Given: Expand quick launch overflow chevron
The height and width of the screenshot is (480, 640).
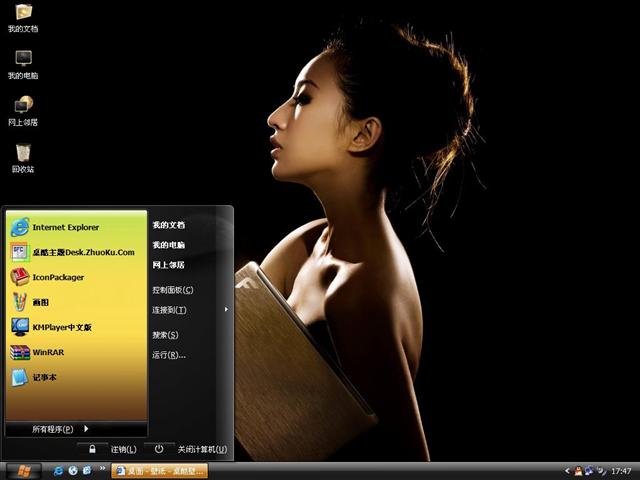Looking at the screenshot, I should pos(102,468).
